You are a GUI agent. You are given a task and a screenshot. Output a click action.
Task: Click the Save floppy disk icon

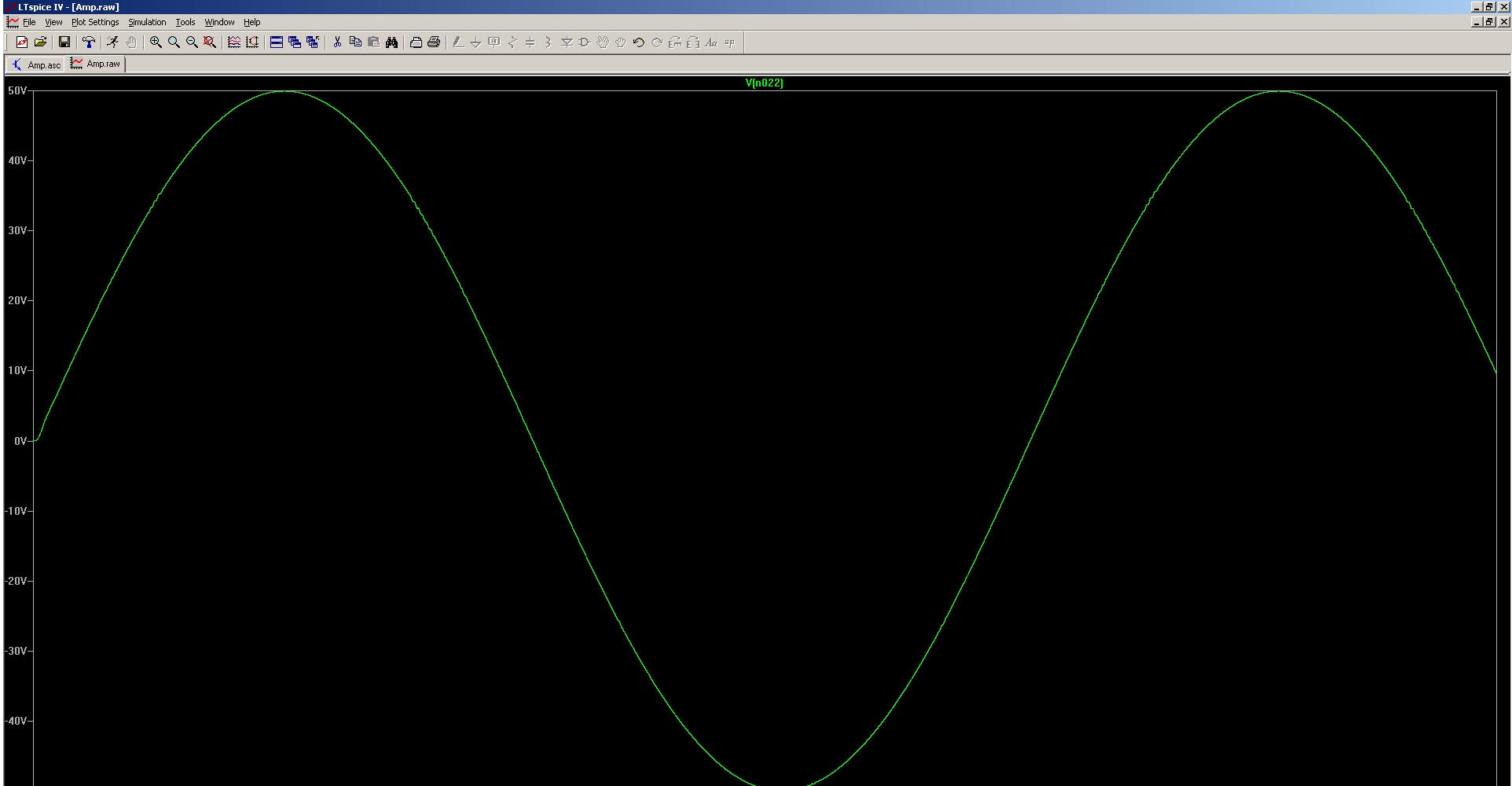click(x=64, y=42)
